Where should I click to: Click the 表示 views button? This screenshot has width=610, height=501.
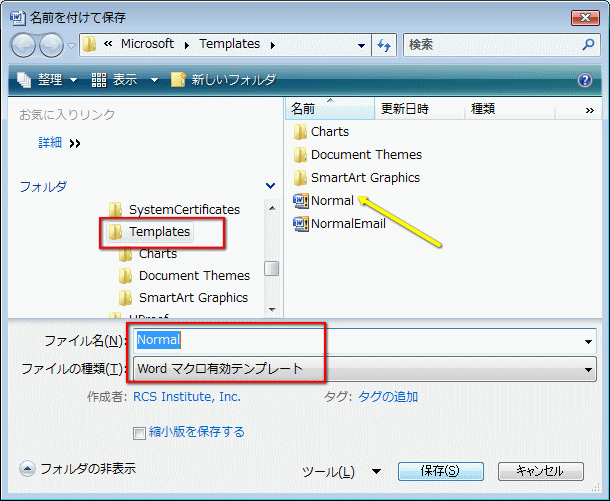point(115,80)
